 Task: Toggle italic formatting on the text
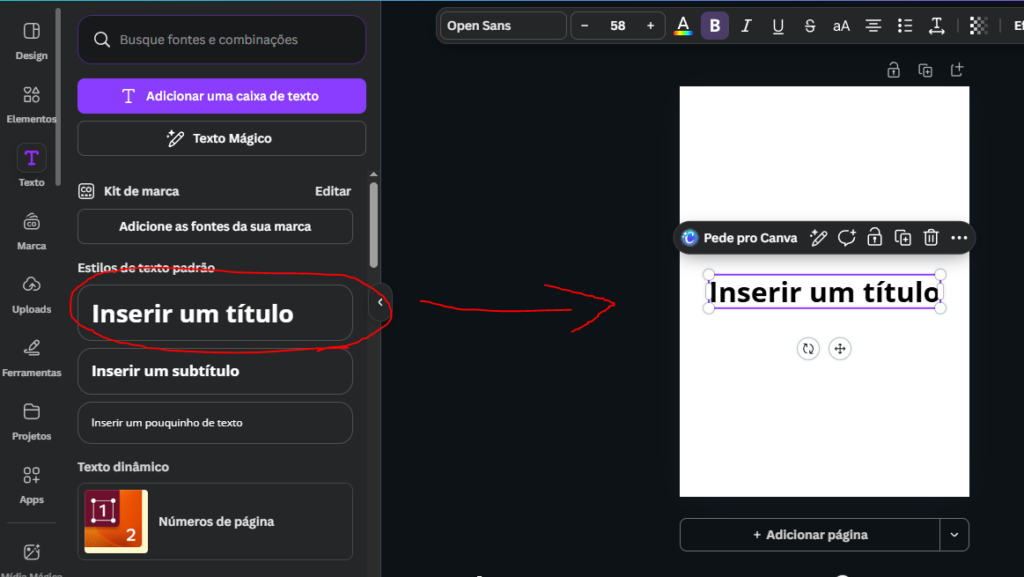click(x=746, y=26)
